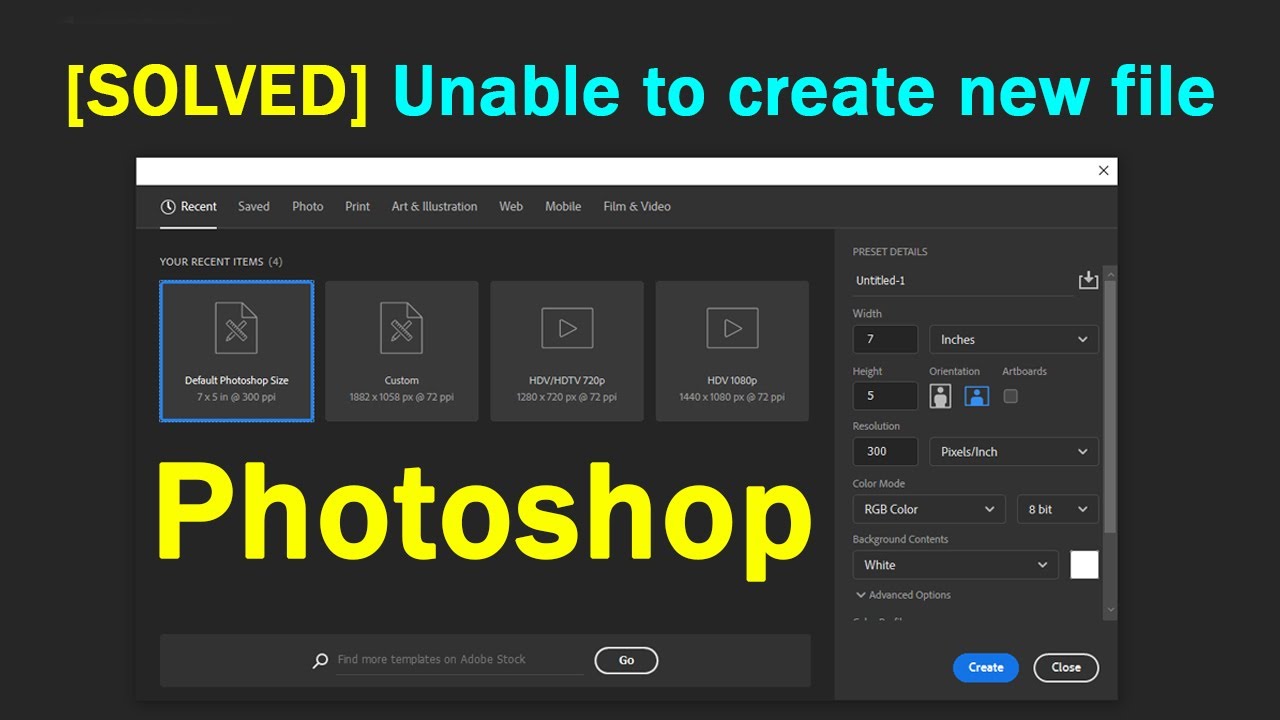Screen dimensions: 1280x720
Task: Click the magnifying glass search icon
Action: 321,660
